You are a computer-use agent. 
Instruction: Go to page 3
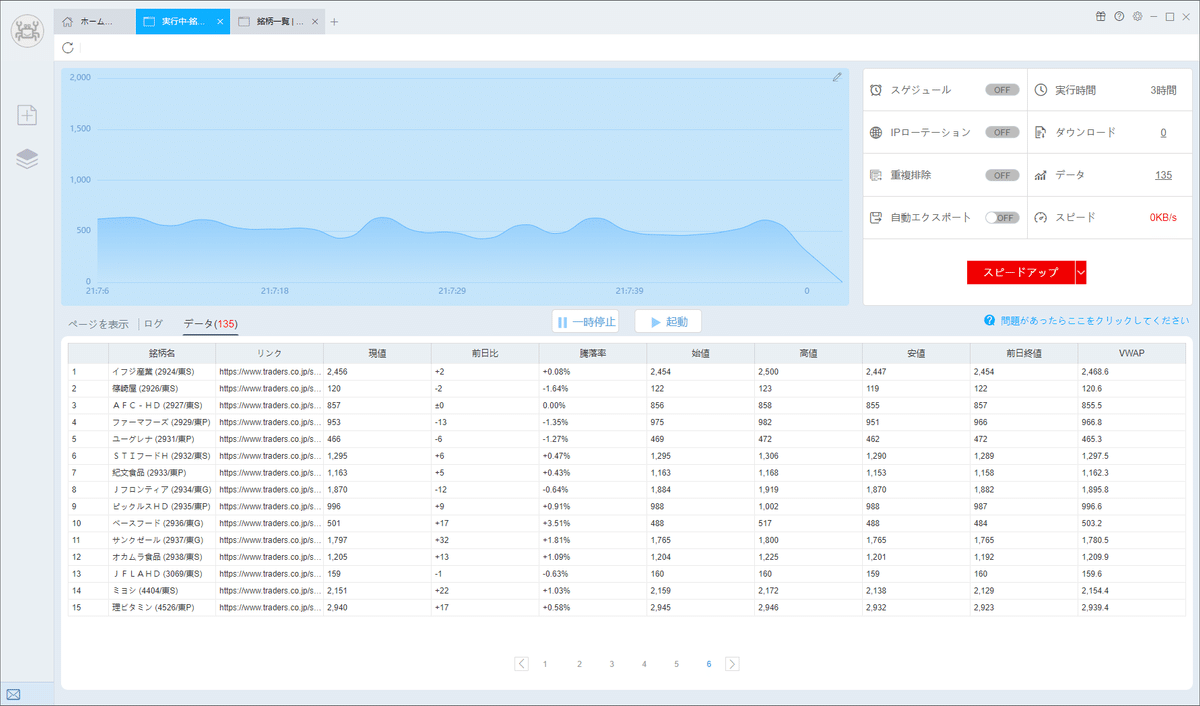[x=612, y=663]
